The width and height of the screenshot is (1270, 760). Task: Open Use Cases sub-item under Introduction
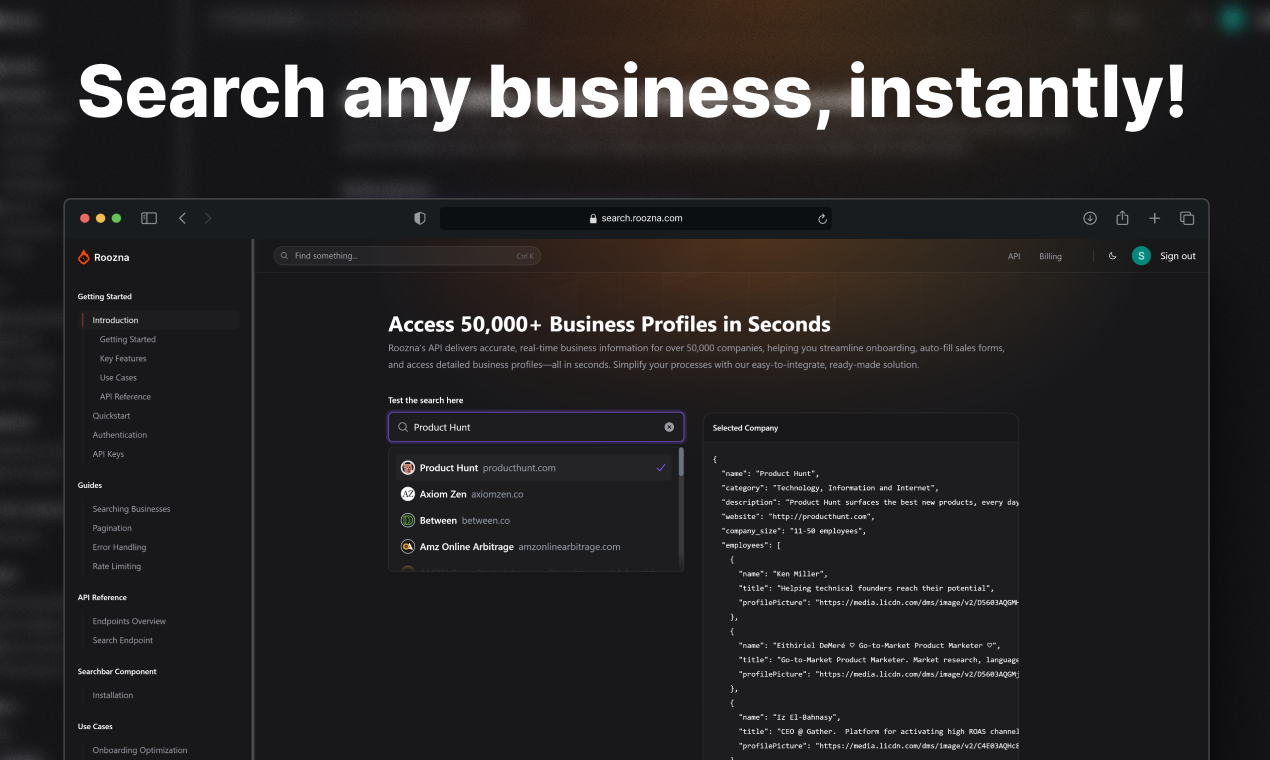pos(118,377)
